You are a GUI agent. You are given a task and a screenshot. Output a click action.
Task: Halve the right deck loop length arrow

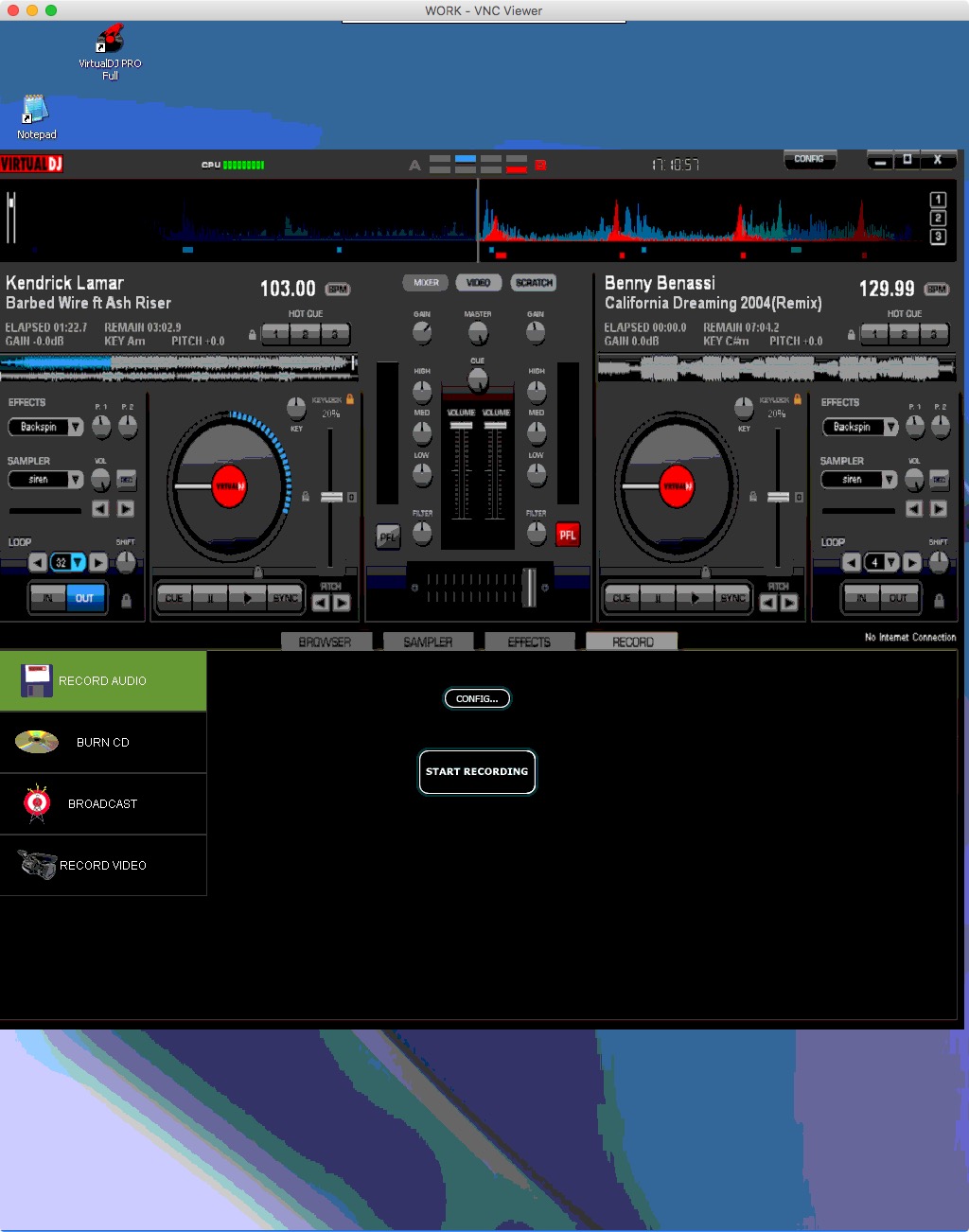coord(851,562)
